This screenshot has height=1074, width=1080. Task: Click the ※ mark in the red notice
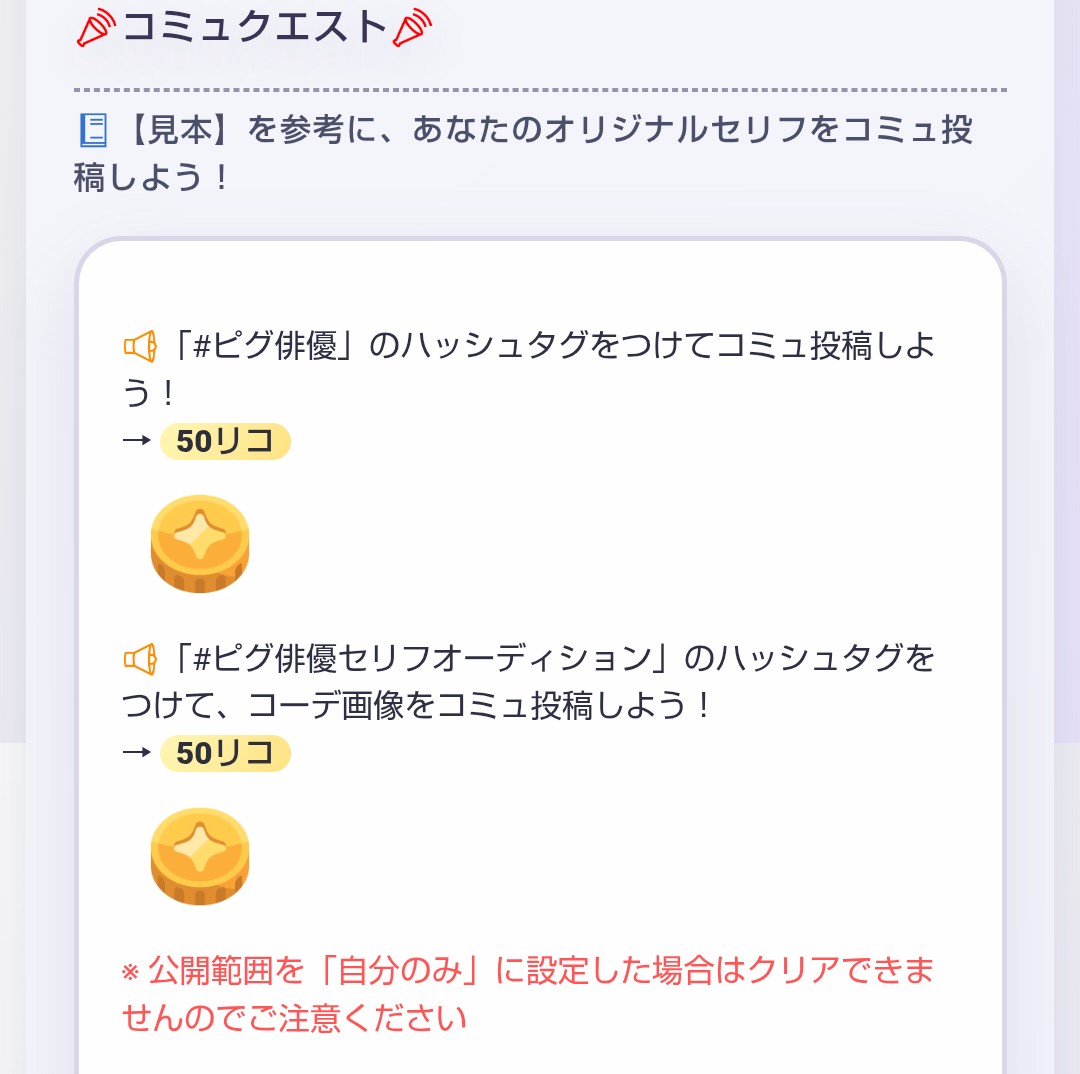click(130, 971)
